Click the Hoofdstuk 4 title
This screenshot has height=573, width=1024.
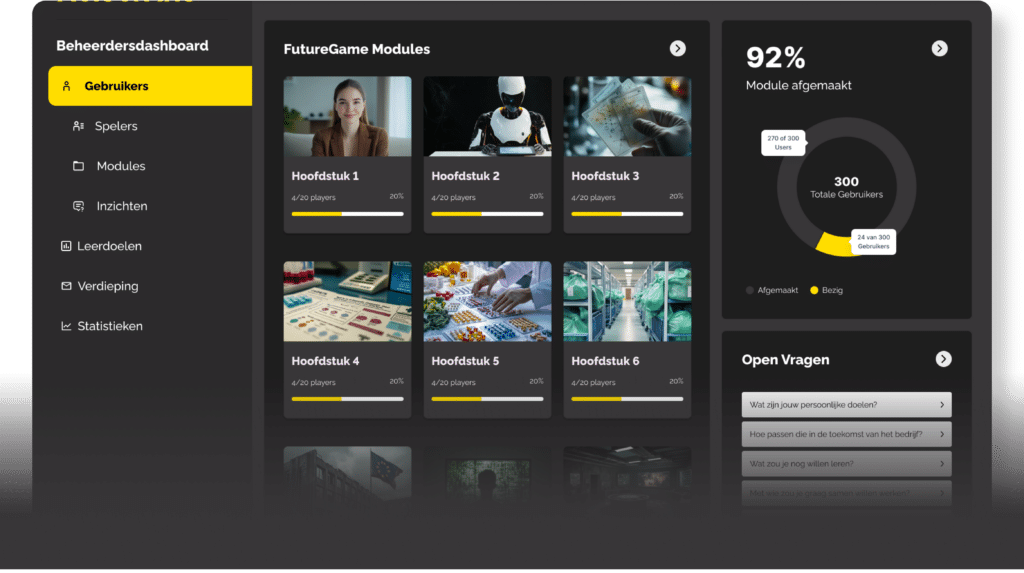[325, 361]
